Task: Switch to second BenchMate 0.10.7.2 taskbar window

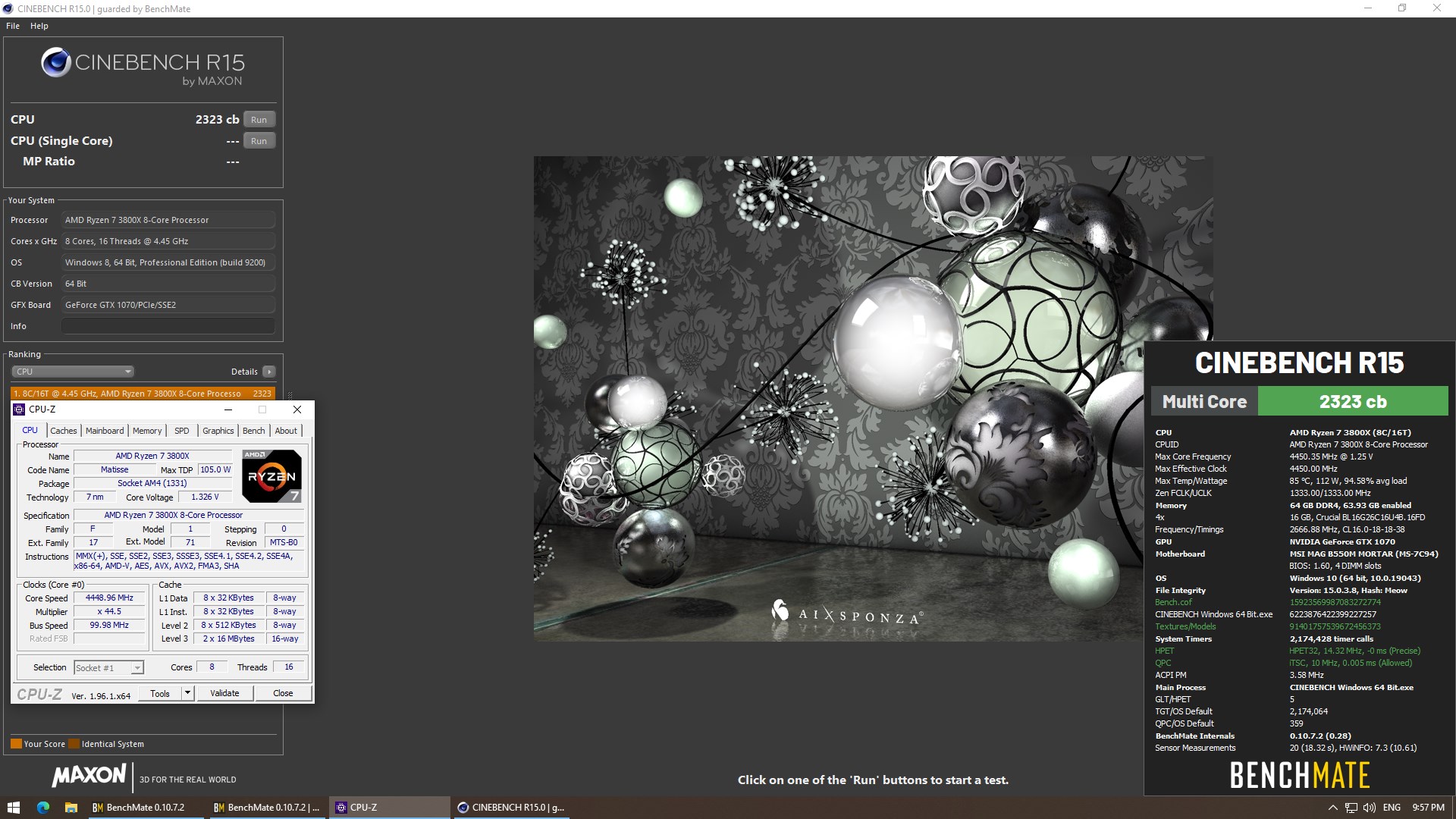Action: [268, 808]
